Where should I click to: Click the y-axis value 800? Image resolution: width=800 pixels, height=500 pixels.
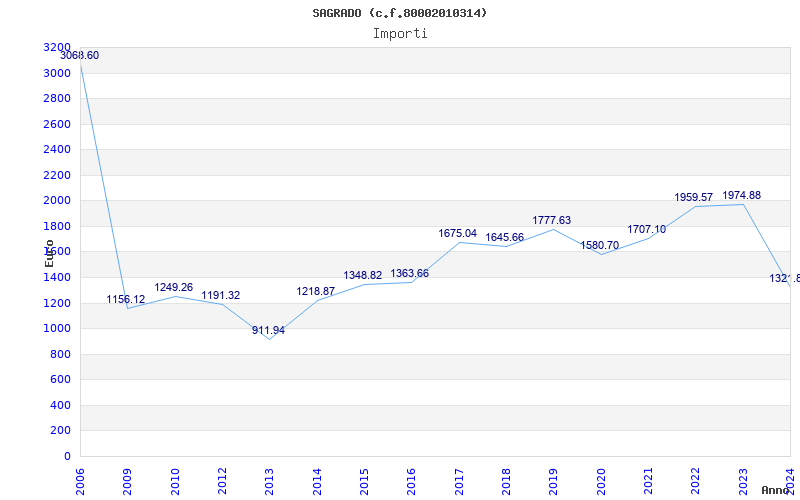[61, 354]
